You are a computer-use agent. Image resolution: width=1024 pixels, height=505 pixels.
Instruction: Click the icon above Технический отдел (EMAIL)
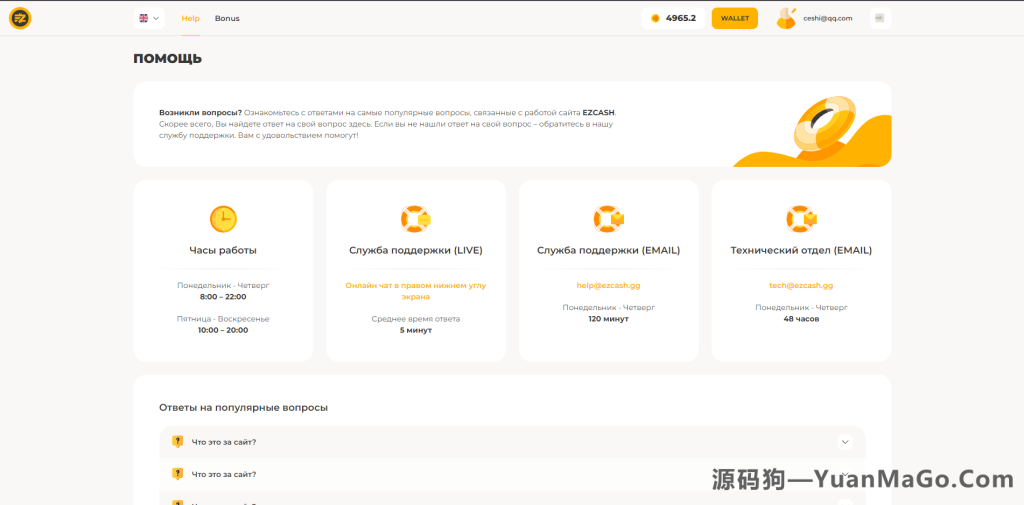click(801, 219)
